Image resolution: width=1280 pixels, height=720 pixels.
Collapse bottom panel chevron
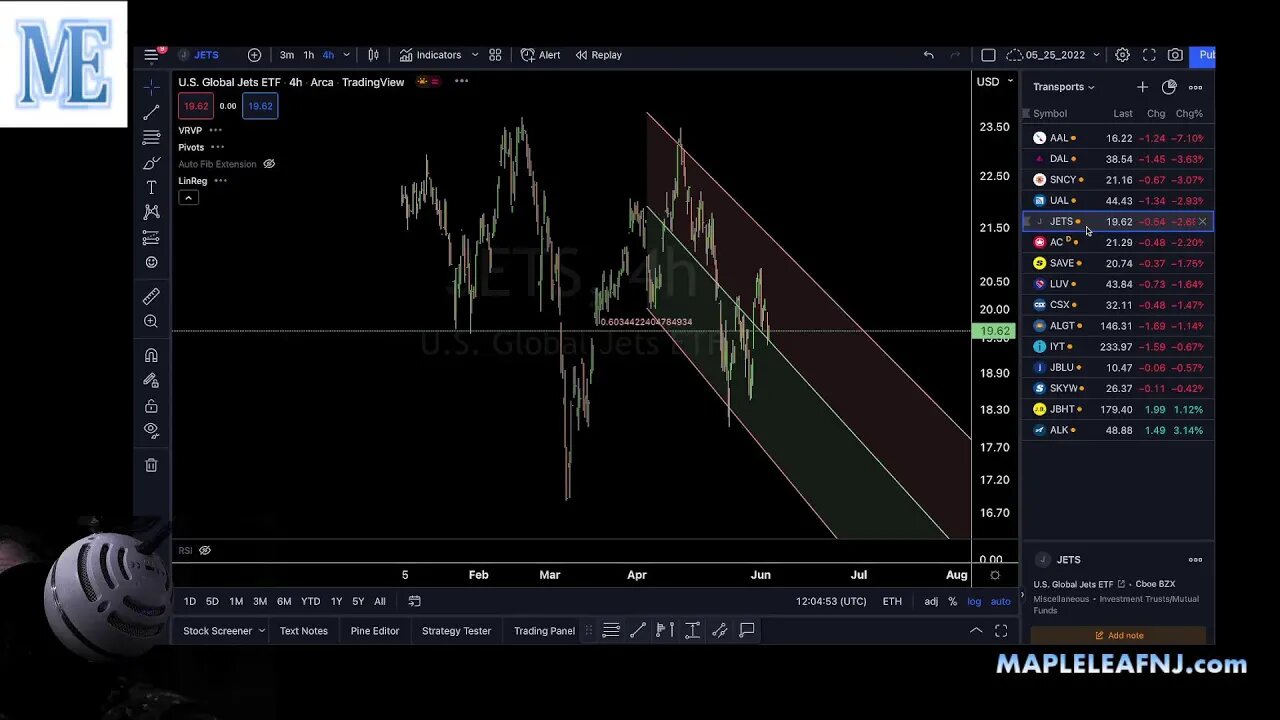(975, 631)
